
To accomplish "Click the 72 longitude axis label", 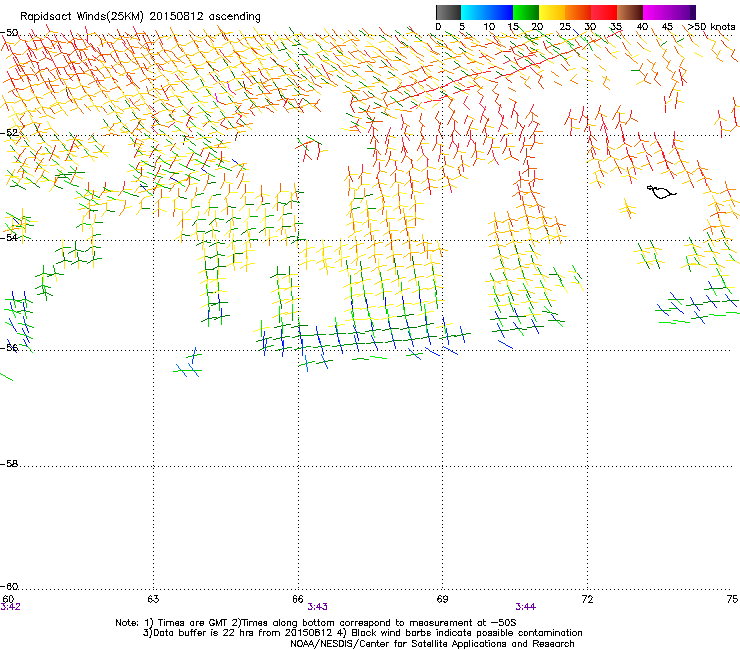I will coord(587,599).
